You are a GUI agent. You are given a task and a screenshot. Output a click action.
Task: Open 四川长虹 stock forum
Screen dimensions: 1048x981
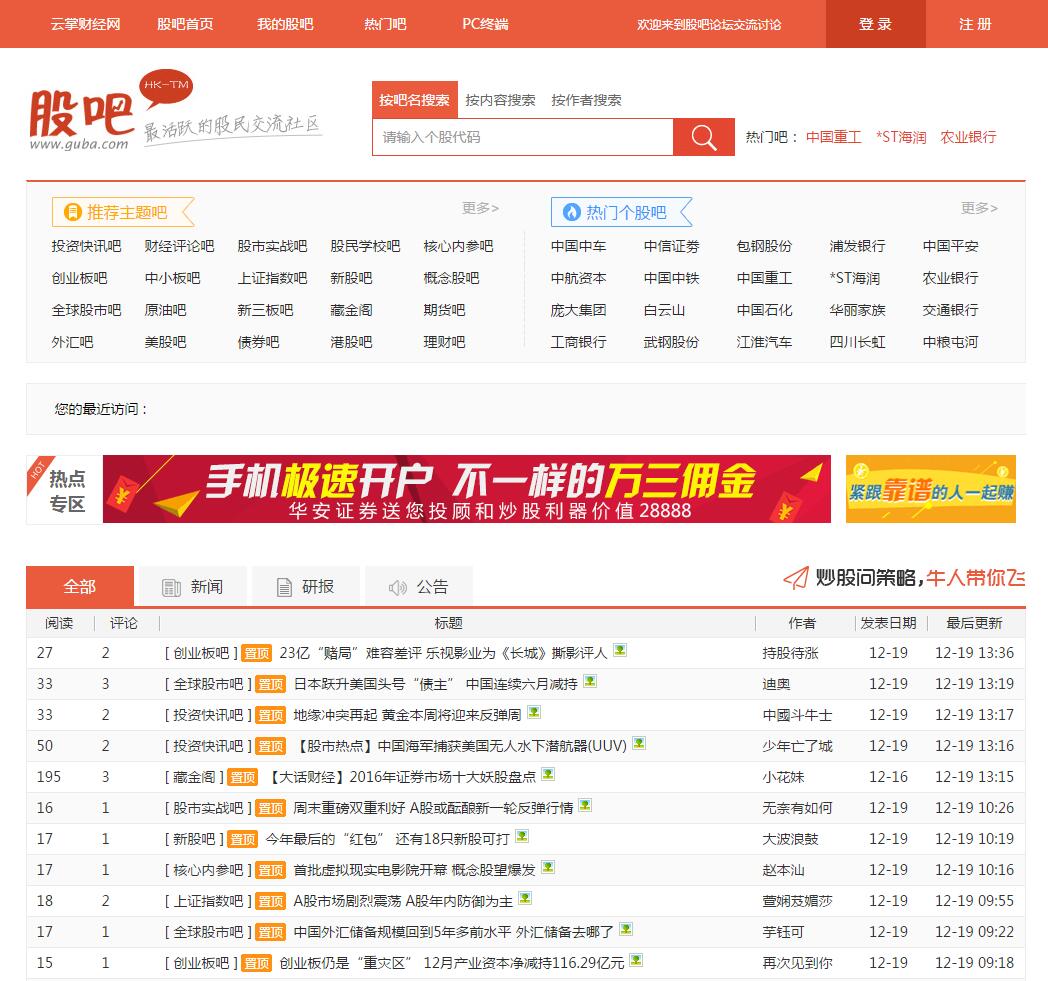[858, 342]
